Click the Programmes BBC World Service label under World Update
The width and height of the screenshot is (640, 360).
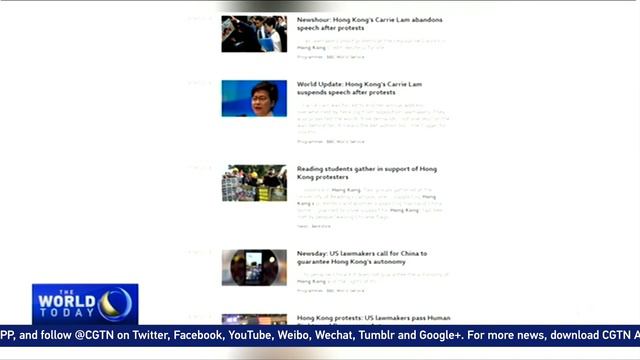(x=331, y=142)
